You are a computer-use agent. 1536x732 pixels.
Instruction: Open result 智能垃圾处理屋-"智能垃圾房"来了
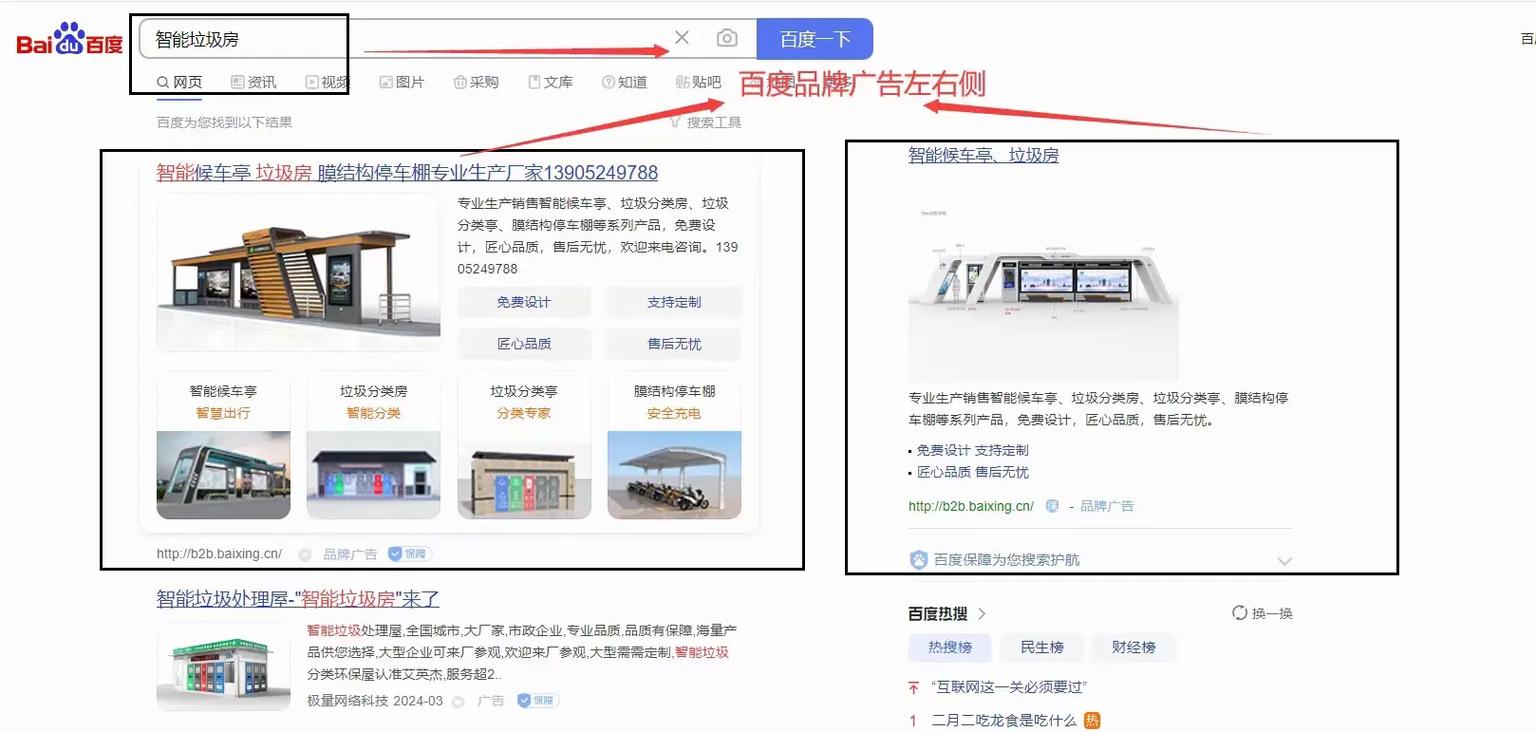click(298, 599)
